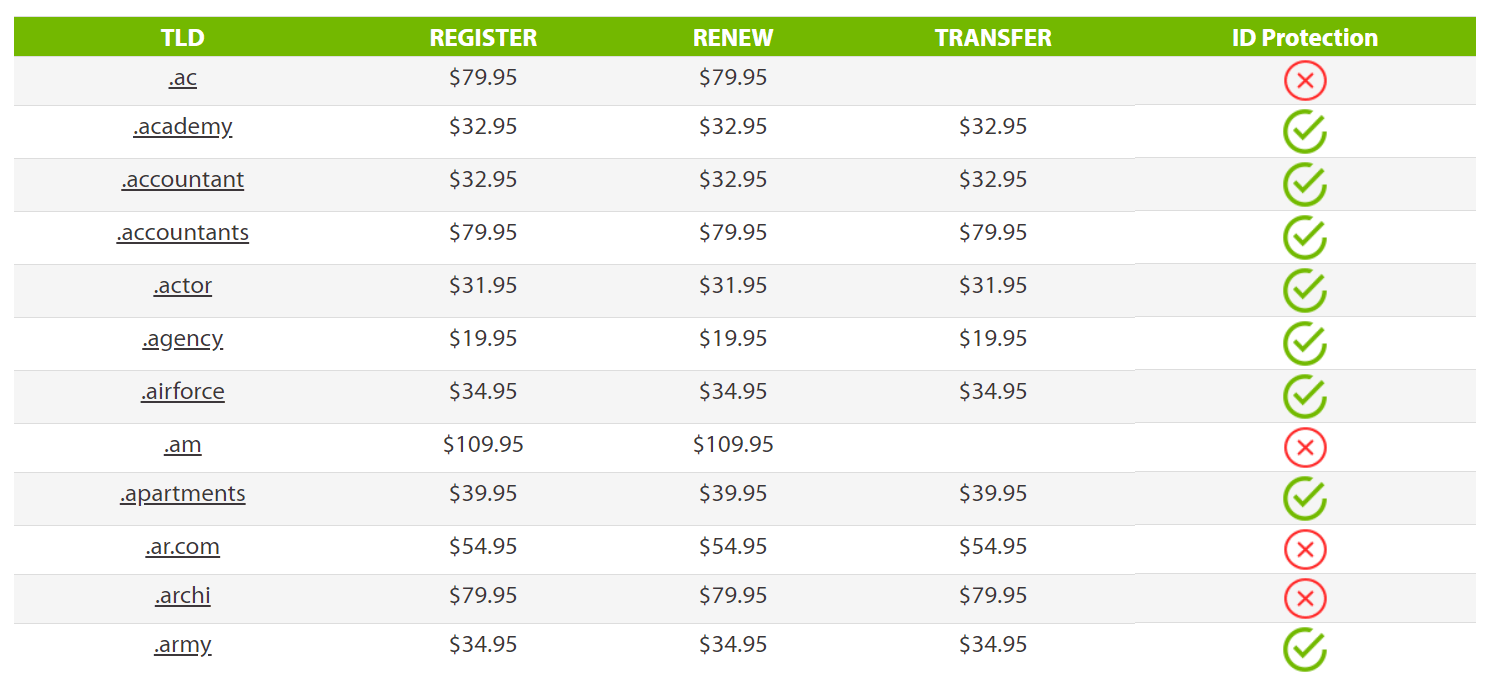Click the green checkmark in .accountant row

[x=1304, y=185]
